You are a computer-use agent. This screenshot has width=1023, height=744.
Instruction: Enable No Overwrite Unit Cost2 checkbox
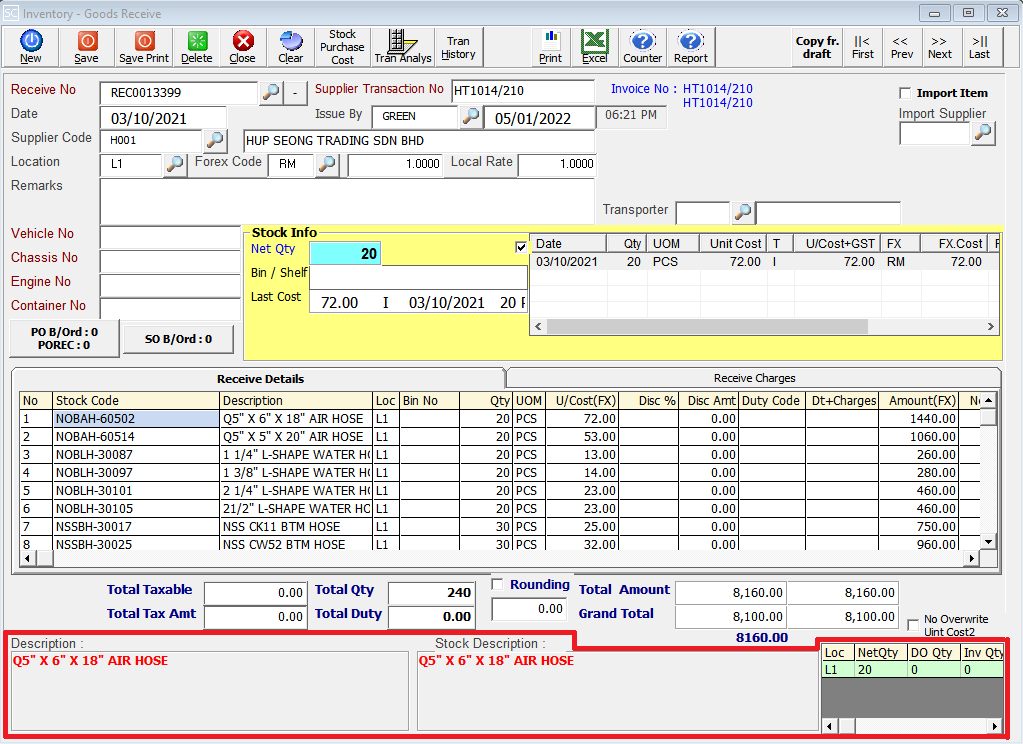(x=913, y=625)
